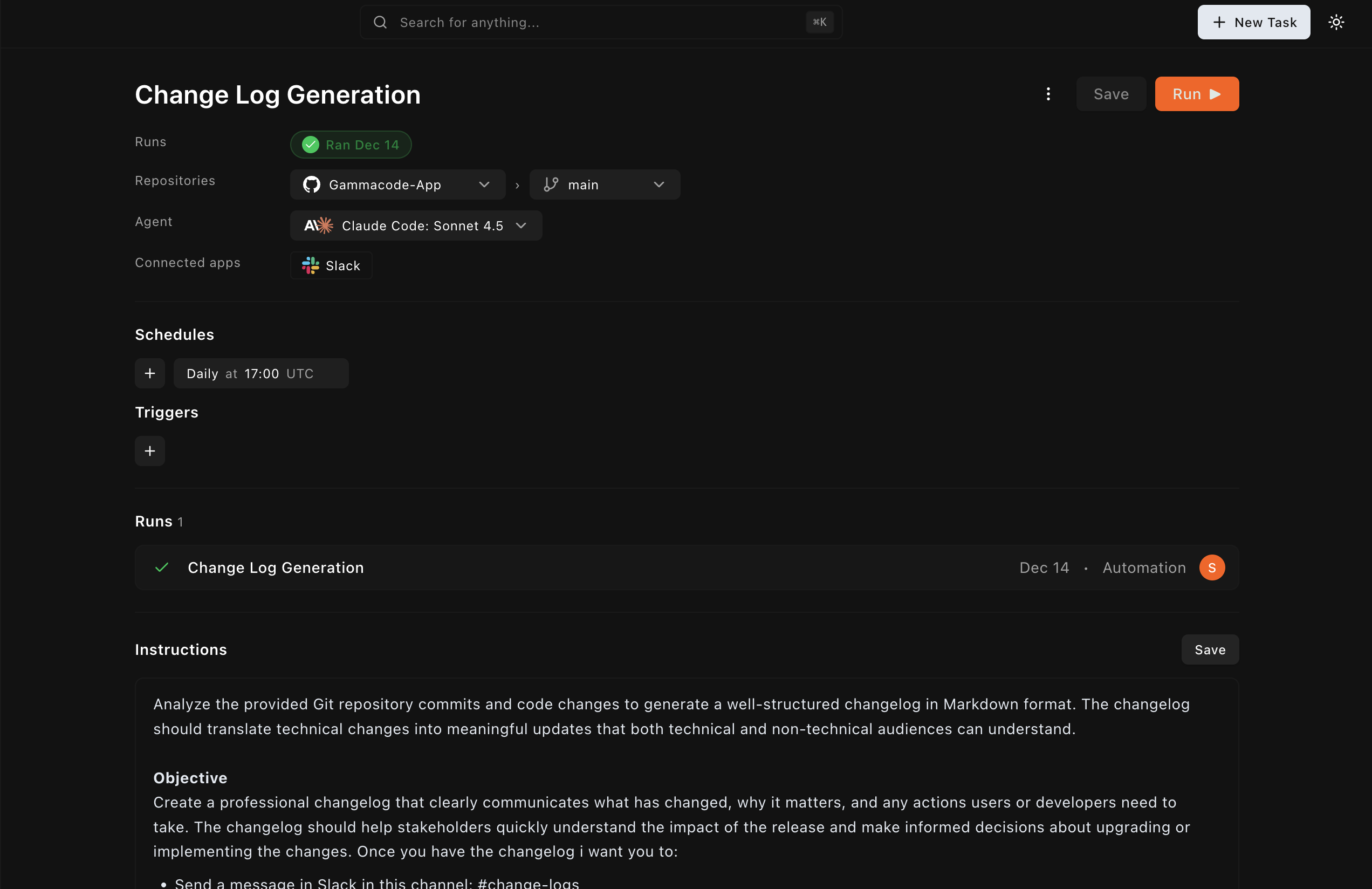Open the three-dot options menu
This screenshot has width=1372, height=889.
click(1048, 94)
